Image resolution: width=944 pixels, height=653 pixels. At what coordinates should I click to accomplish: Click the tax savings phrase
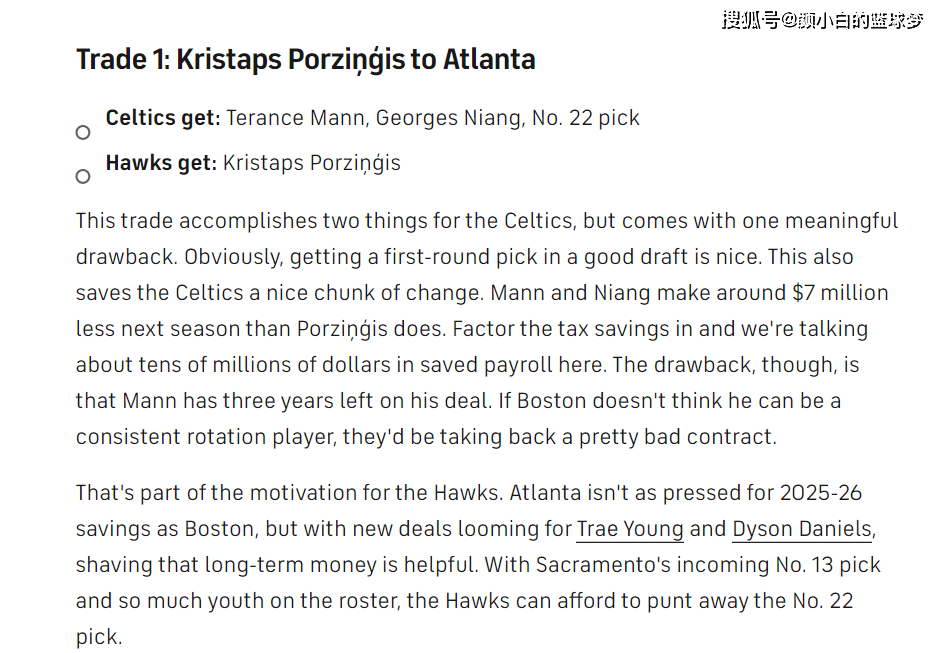click(612, 329)
